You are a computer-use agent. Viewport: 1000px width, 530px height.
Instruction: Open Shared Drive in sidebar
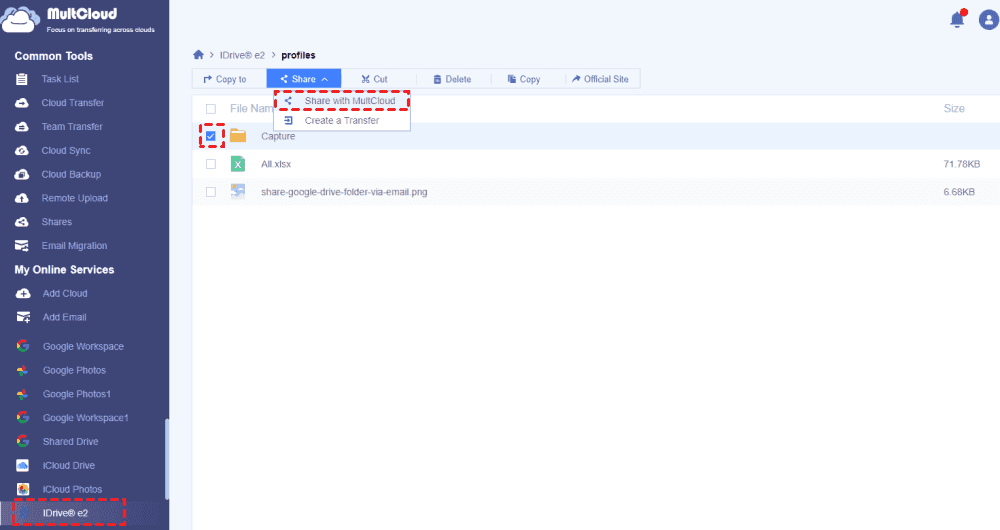71,441
